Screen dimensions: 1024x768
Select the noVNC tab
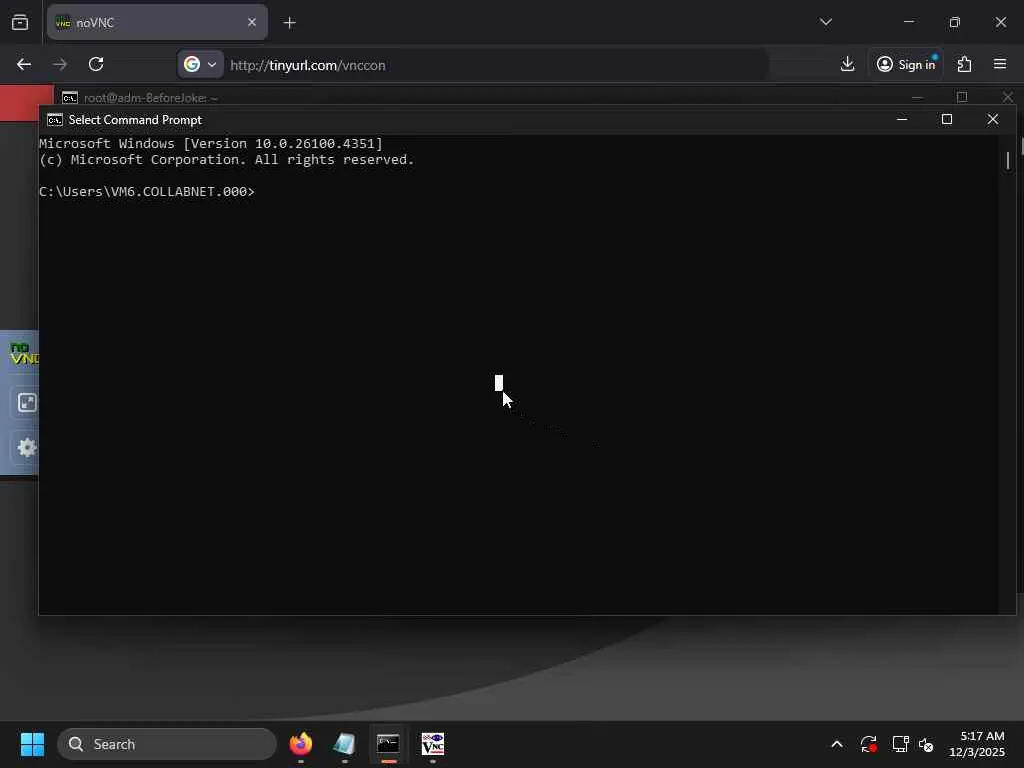157,22
